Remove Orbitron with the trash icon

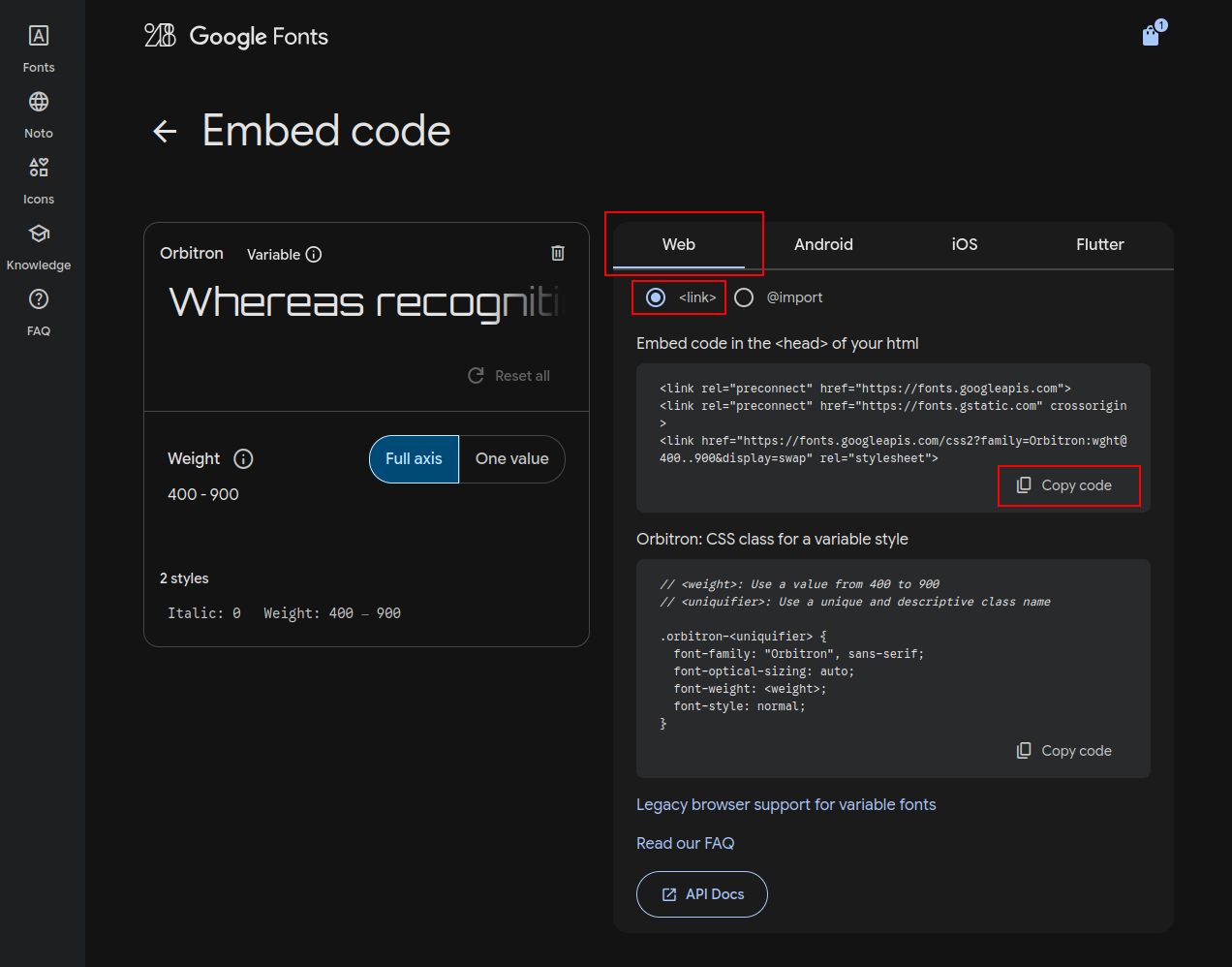[x=558, y=253]
